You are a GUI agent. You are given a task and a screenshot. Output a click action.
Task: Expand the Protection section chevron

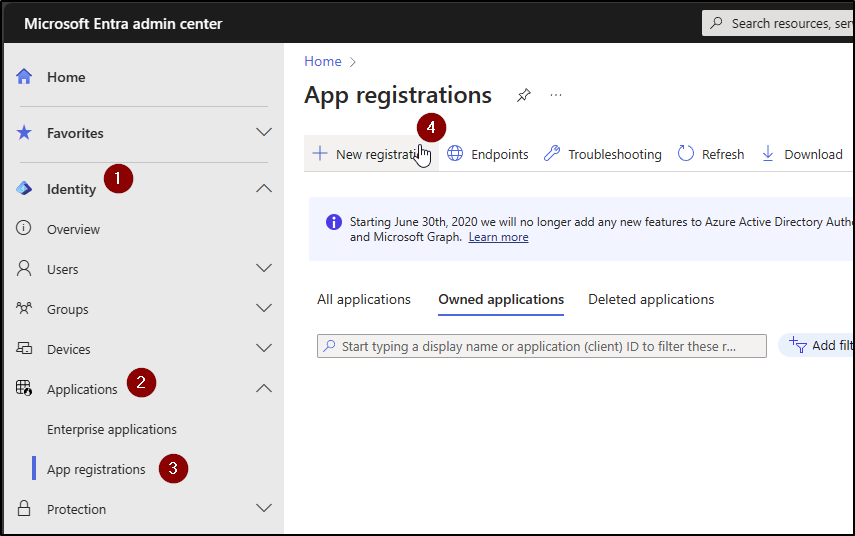264,508
